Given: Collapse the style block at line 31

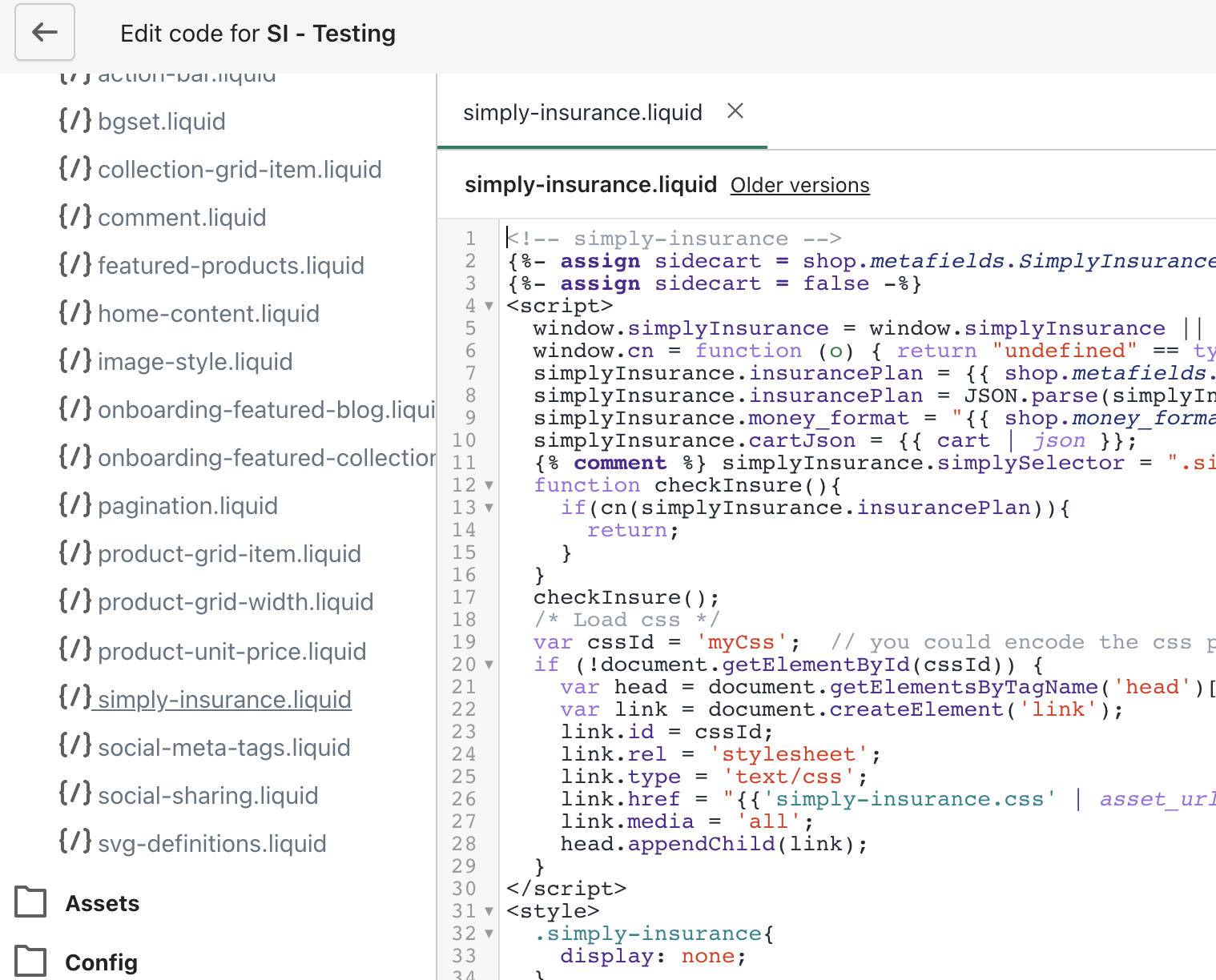Looking at the screenshot, I should coord(489,911).
